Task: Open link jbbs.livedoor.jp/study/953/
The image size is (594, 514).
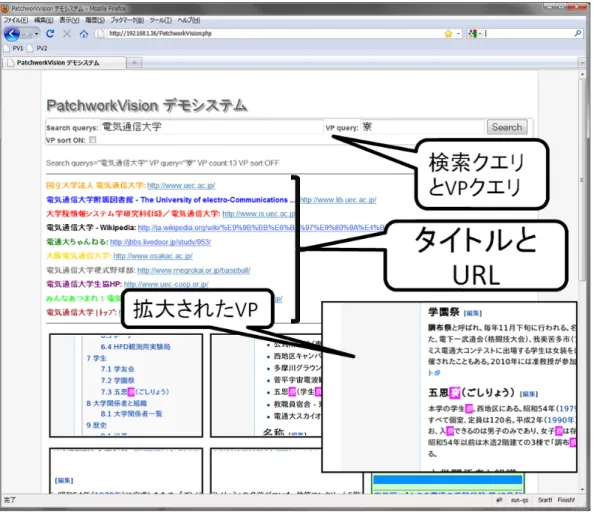Action: [161, 242]
